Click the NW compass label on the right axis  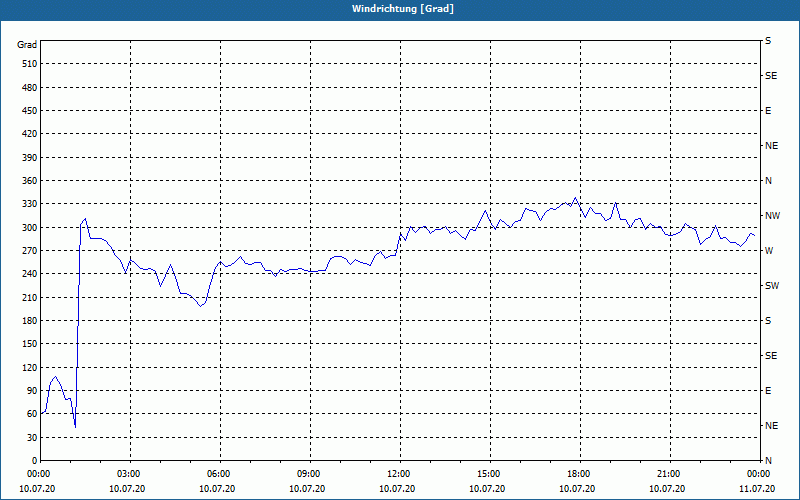tap(772, 216)
